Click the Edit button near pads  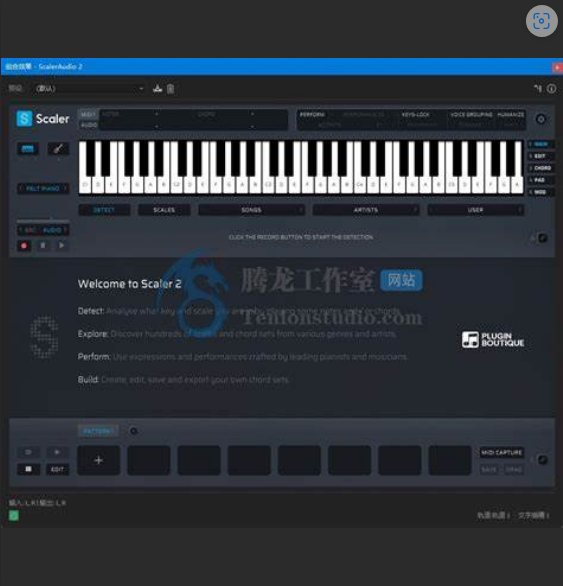coord(58,469)
